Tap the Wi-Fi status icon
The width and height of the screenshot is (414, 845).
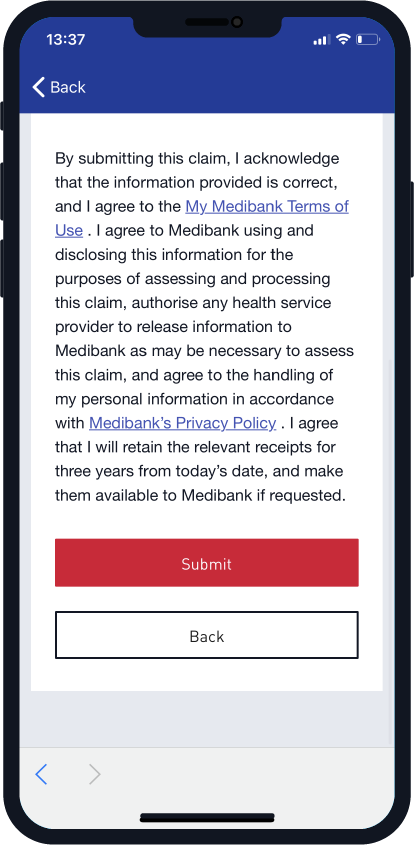[x=343, y=39]
